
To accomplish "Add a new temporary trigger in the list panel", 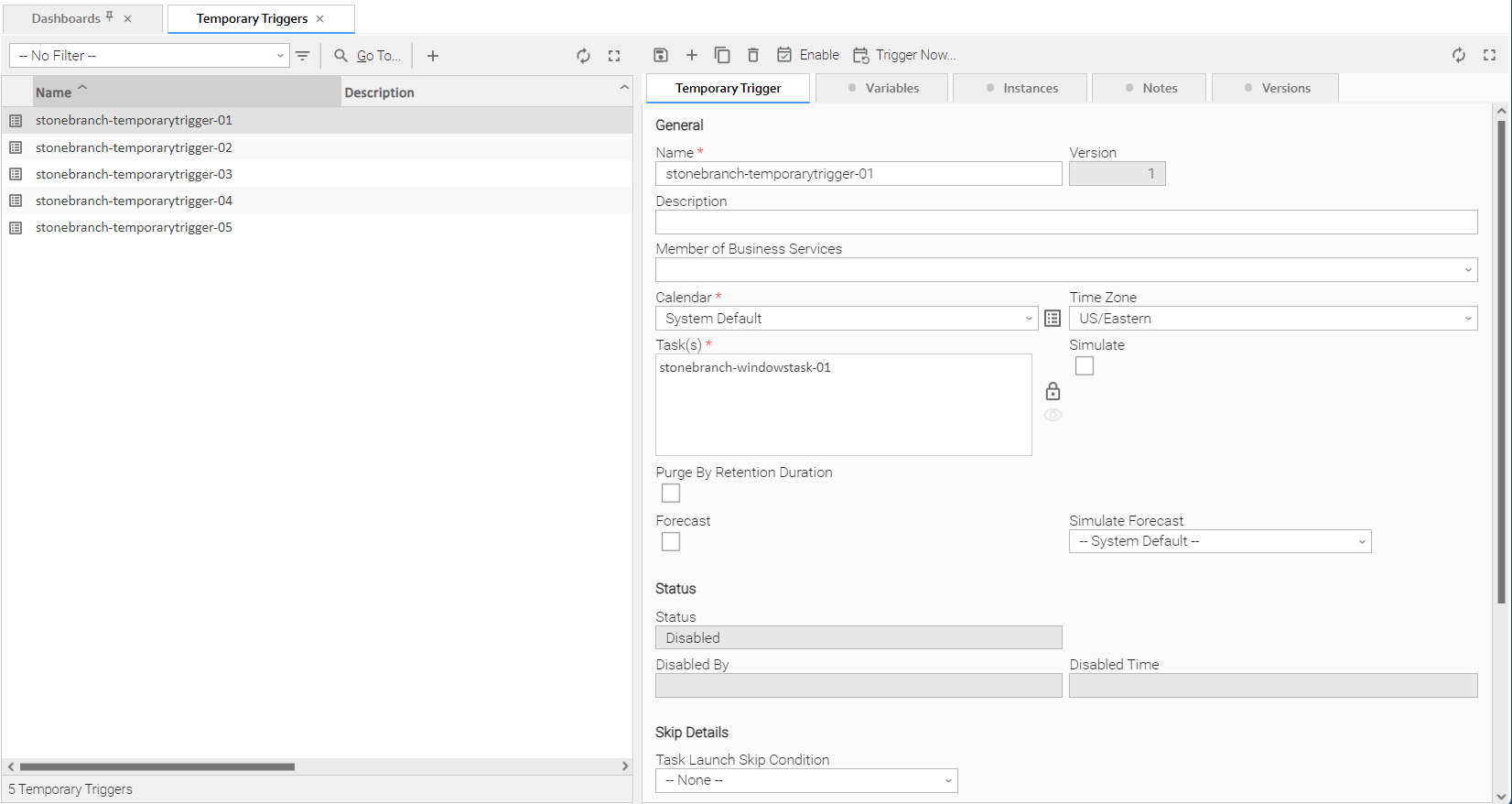I will [433, 56].
